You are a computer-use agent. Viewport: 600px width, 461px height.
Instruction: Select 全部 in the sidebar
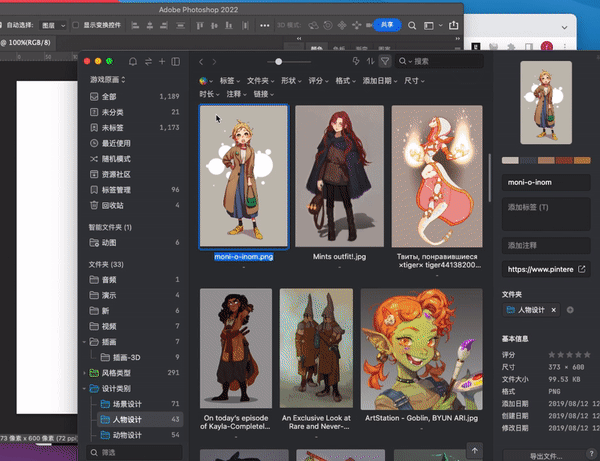click(134, 96)
